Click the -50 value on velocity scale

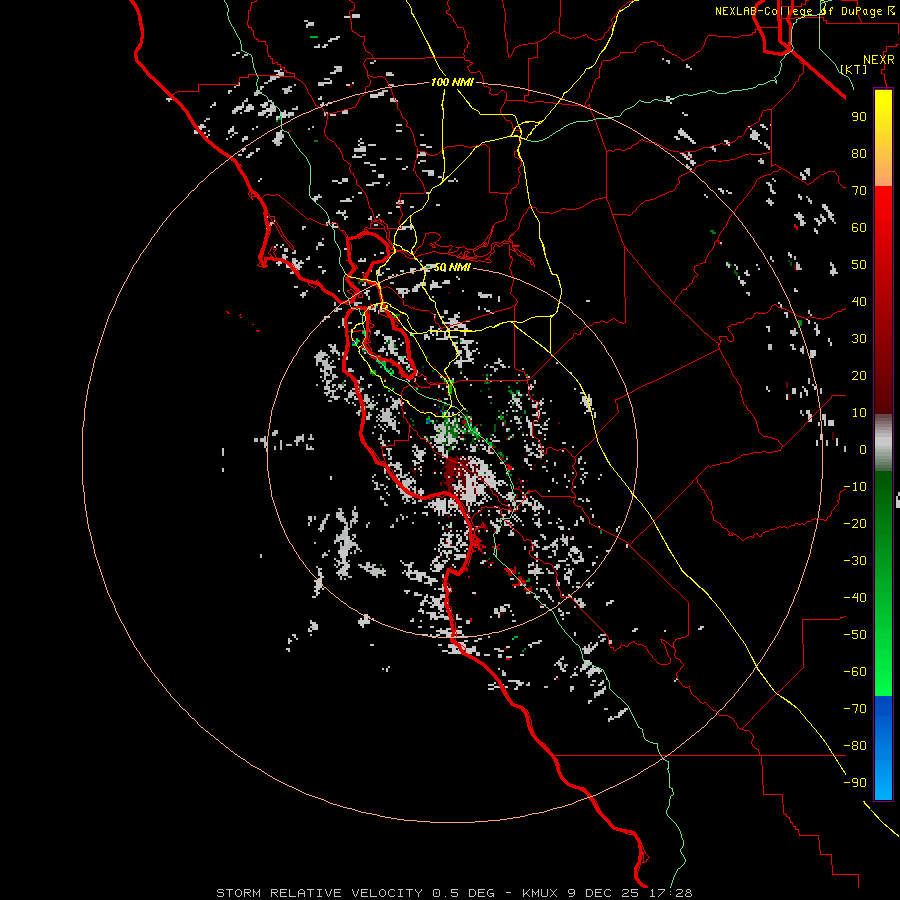[855, 635]
